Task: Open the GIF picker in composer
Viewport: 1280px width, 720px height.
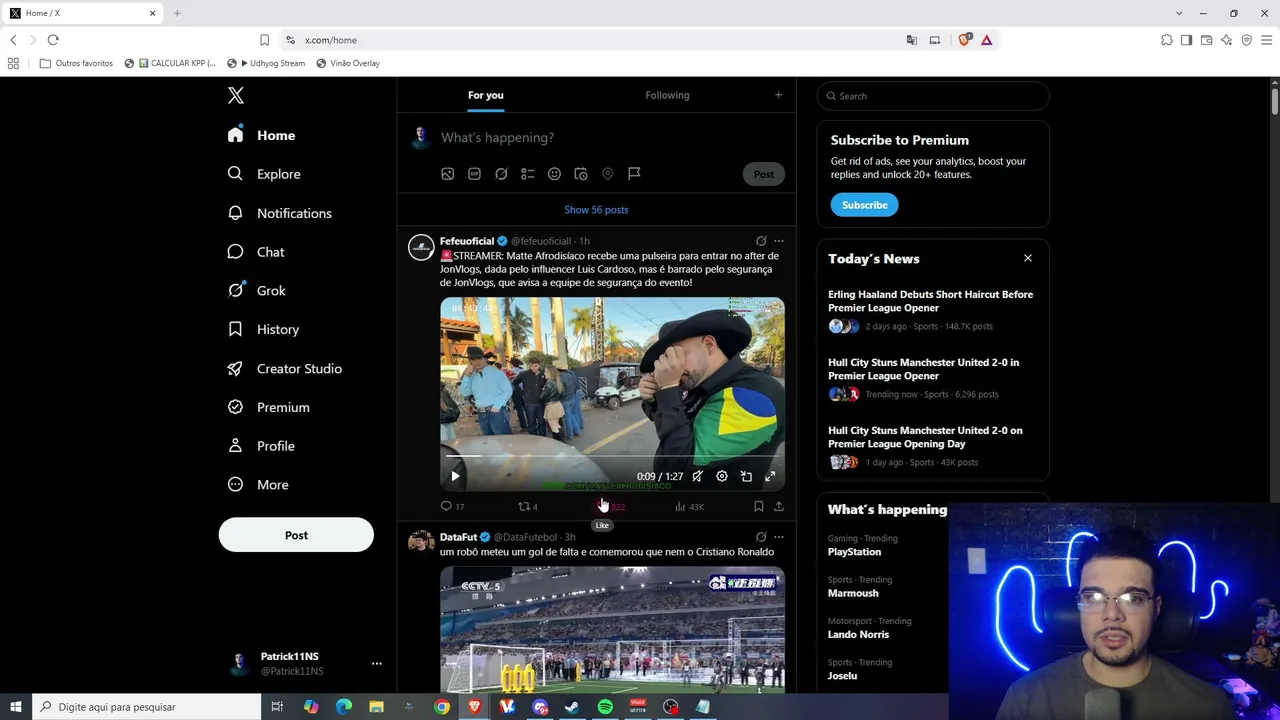Action: tap(474, 174)
